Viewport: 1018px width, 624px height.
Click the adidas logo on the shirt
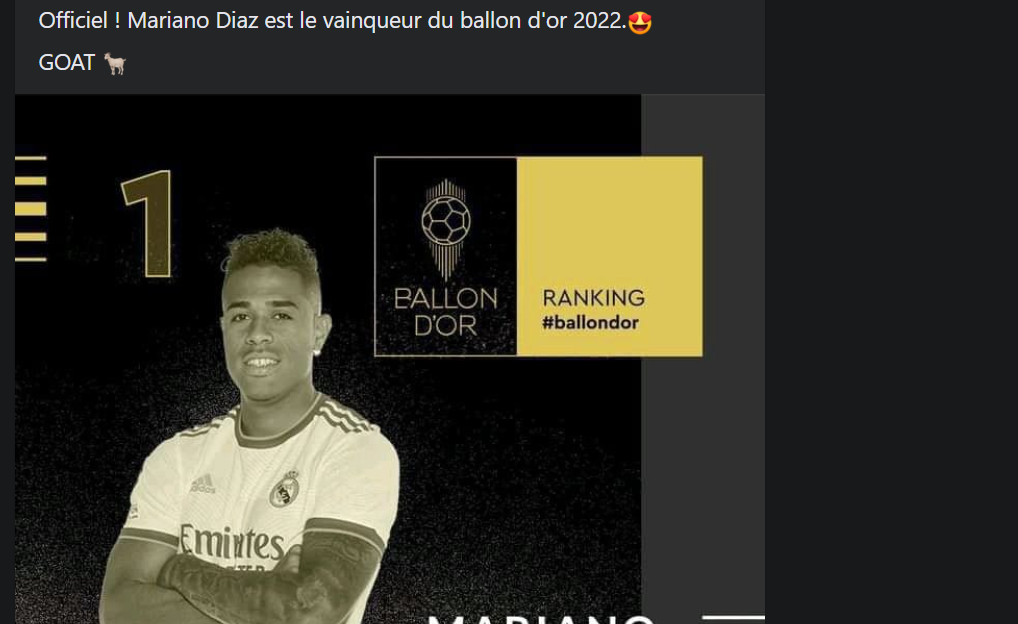pyautogui.click(x=203, y=484)
